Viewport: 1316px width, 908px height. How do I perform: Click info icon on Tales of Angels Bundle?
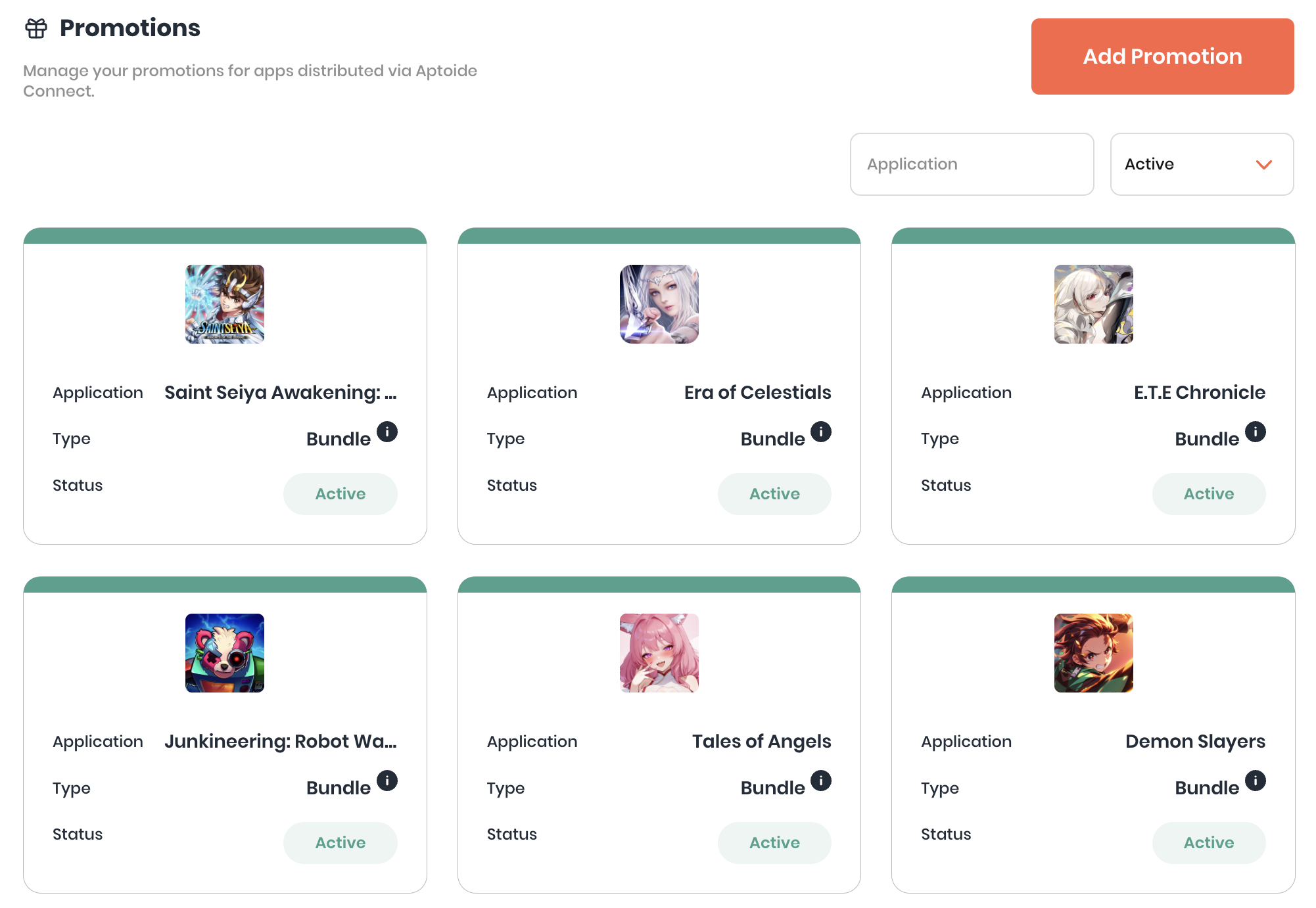pos(821,781)
